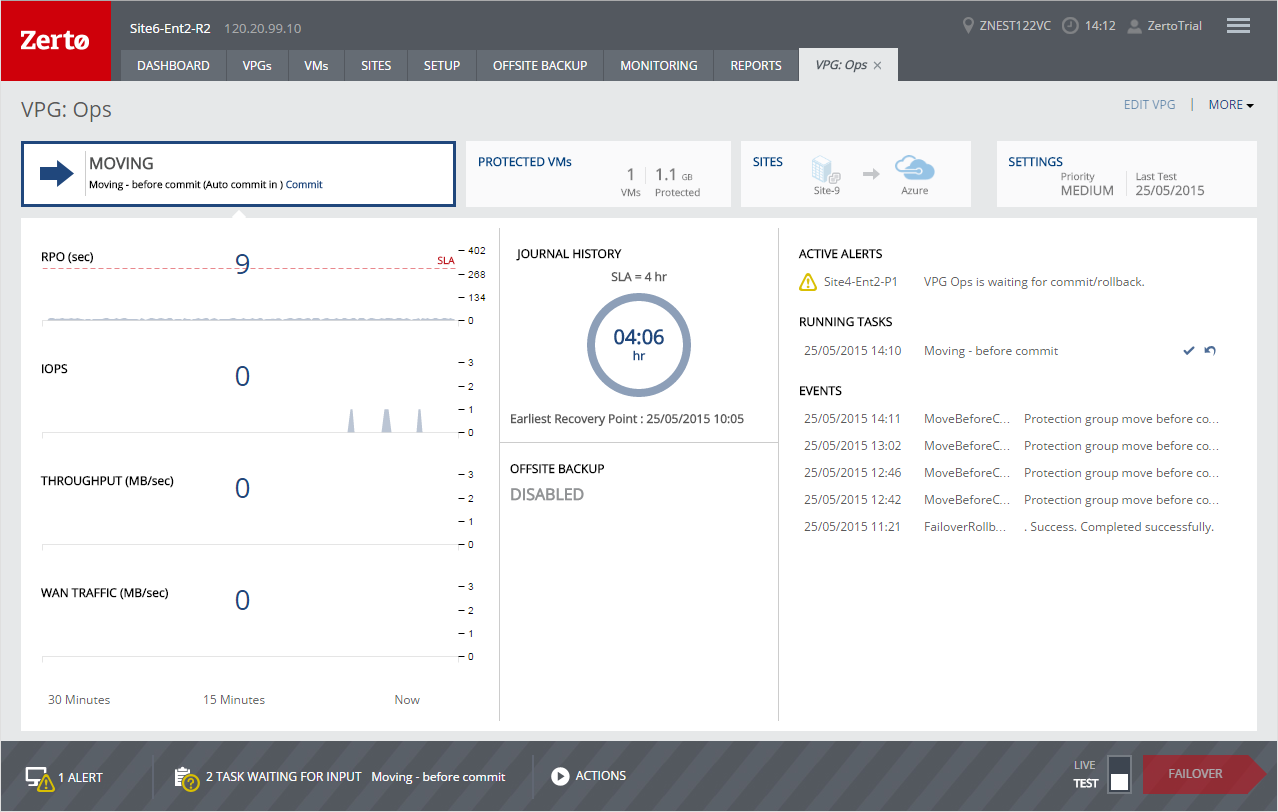Switch to the DASHBOARD tab
Screen dimensions: 1278x812
(x=173, y=65)
